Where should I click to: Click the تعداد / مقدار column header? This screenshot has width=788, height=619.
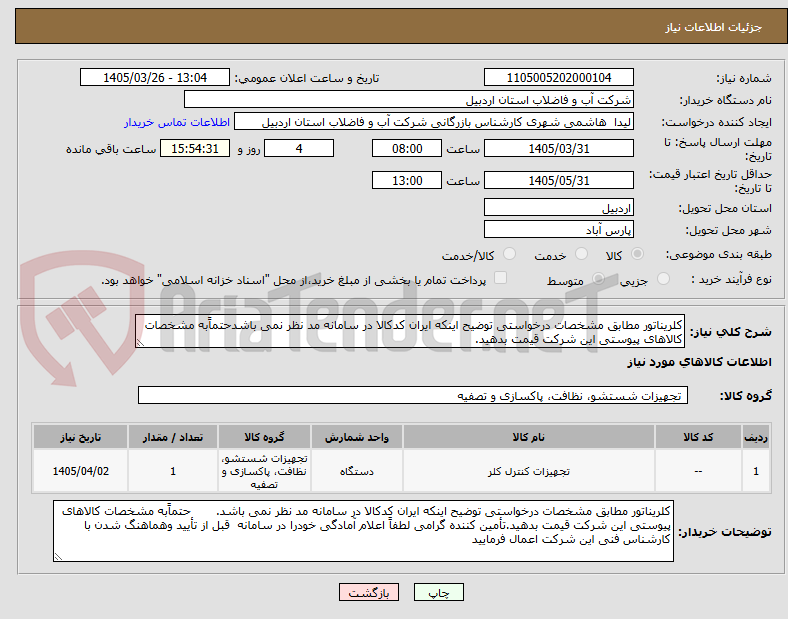(173, 437)
